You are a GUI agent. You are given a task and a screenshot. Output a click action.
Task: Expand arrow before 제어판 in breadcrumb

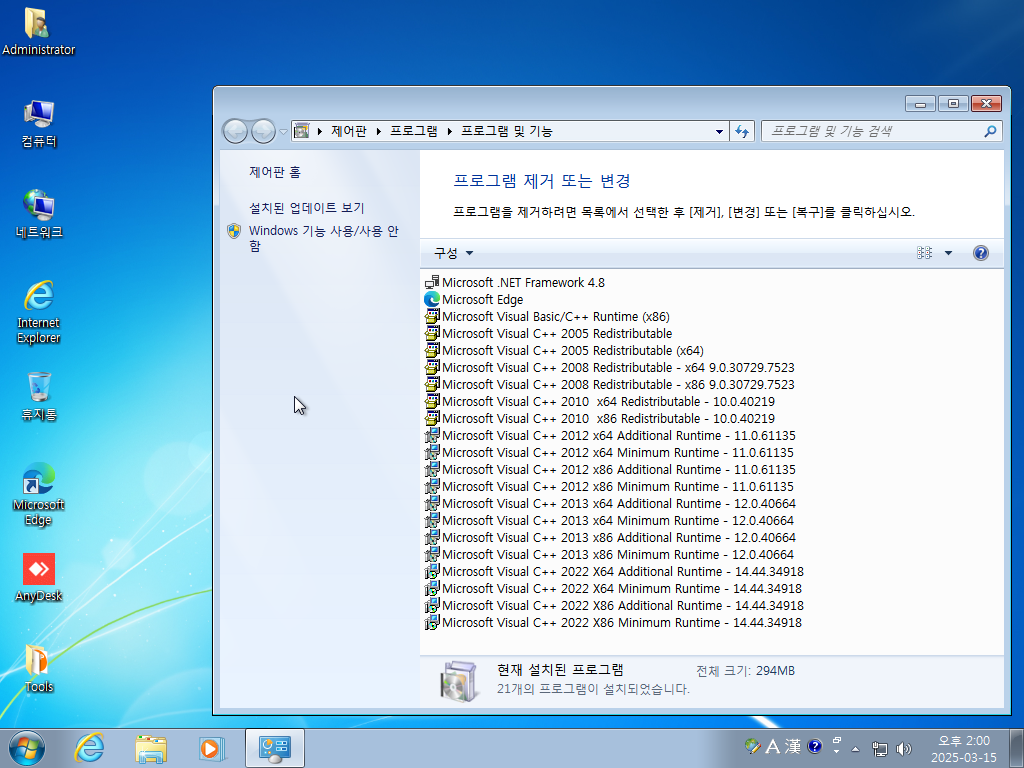319,131
